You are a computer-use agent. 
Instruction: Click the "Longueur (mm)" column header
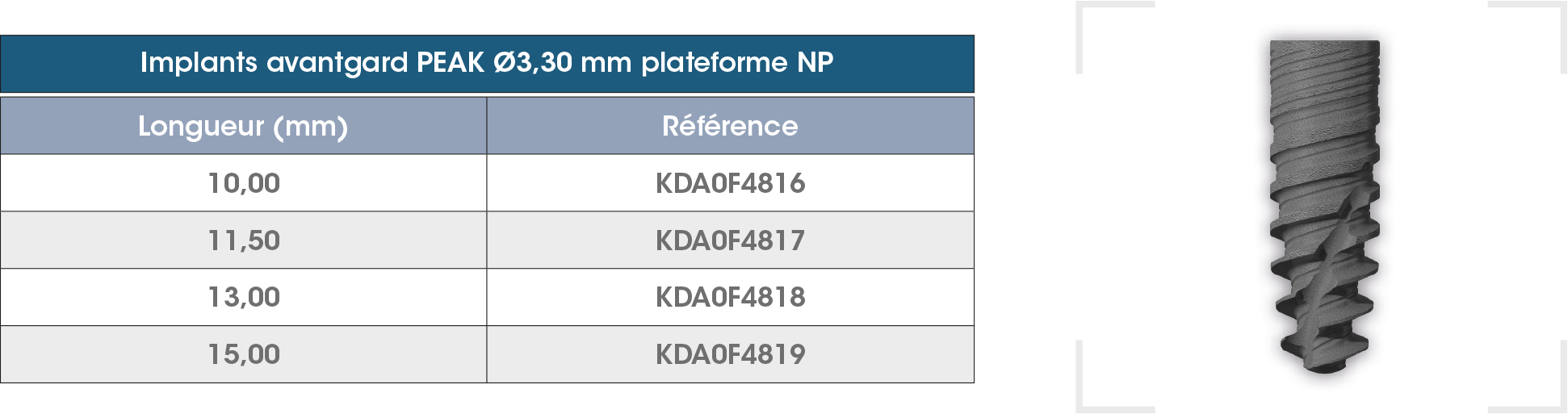coord(243,127)
